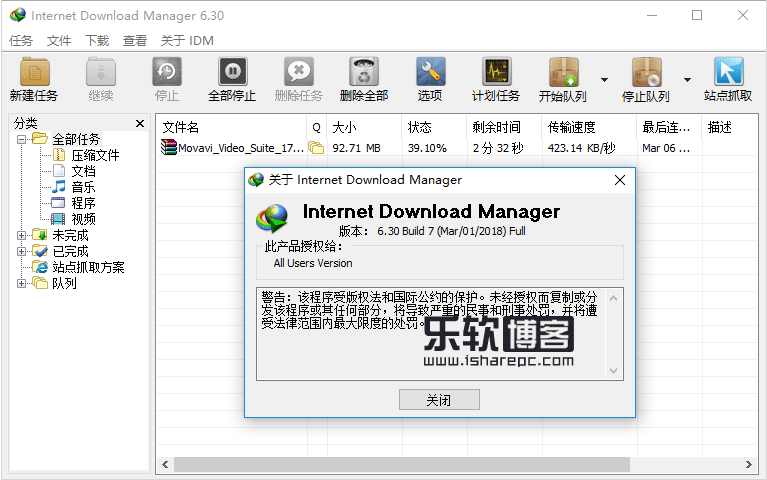Click the 新建任务 new task toolbar icon
Image resolution: width=767 pixels, height=480 pixels.
point(34,72)
